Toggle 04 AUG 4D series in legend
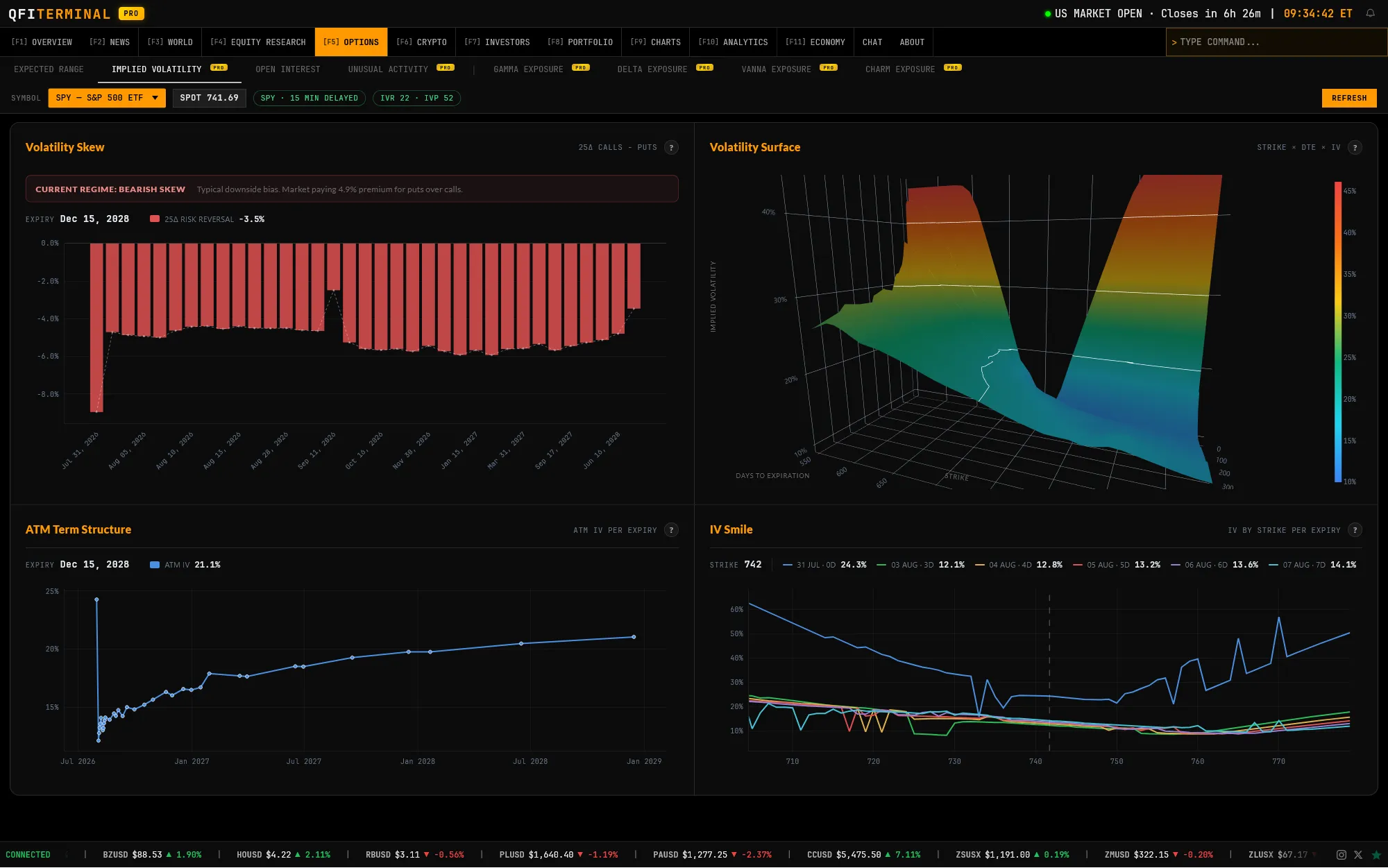1388x868 pixels. [x=1018, y=565]
